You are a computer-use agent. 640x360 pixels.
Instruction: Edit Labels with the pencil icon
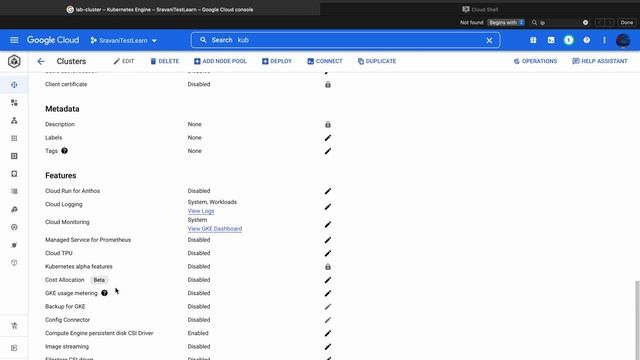pyautogui.click(x=328, y=138)
